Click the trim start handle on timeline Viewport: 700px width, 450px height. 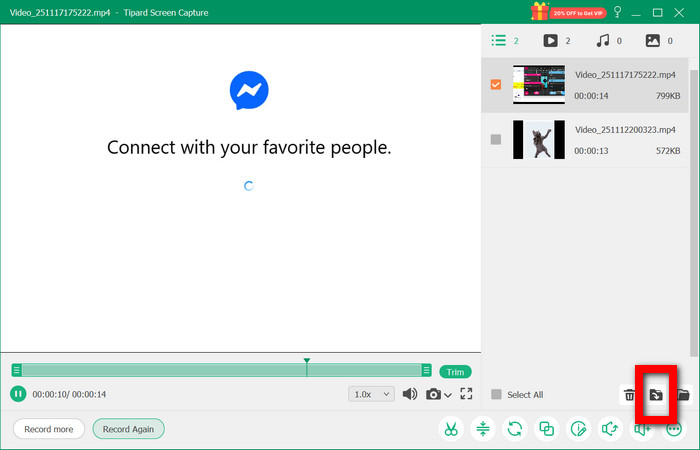(17, 370)
